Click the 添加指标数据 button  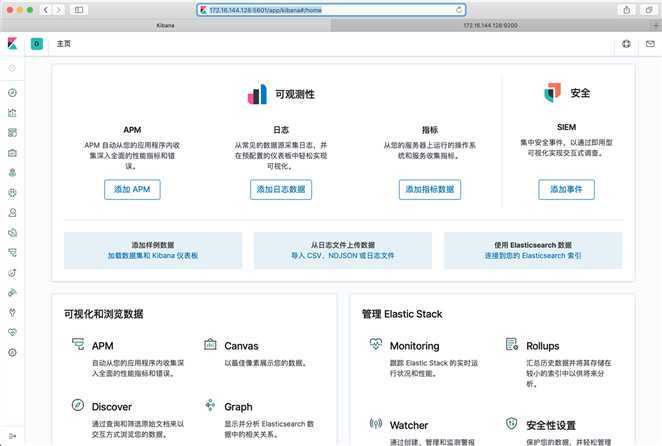(430, 190)
